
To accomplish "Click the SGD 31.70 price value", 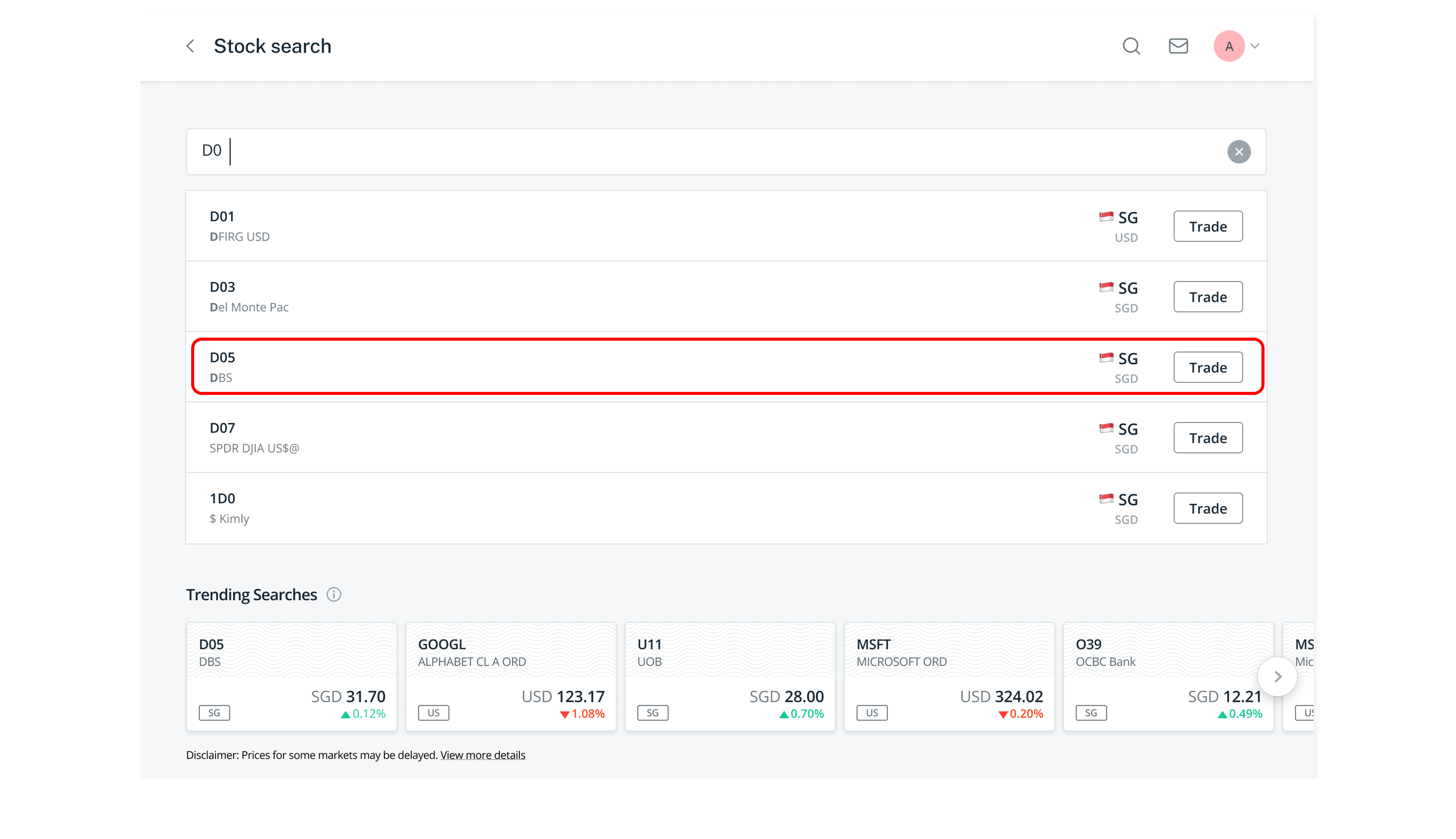I will 348,697.
